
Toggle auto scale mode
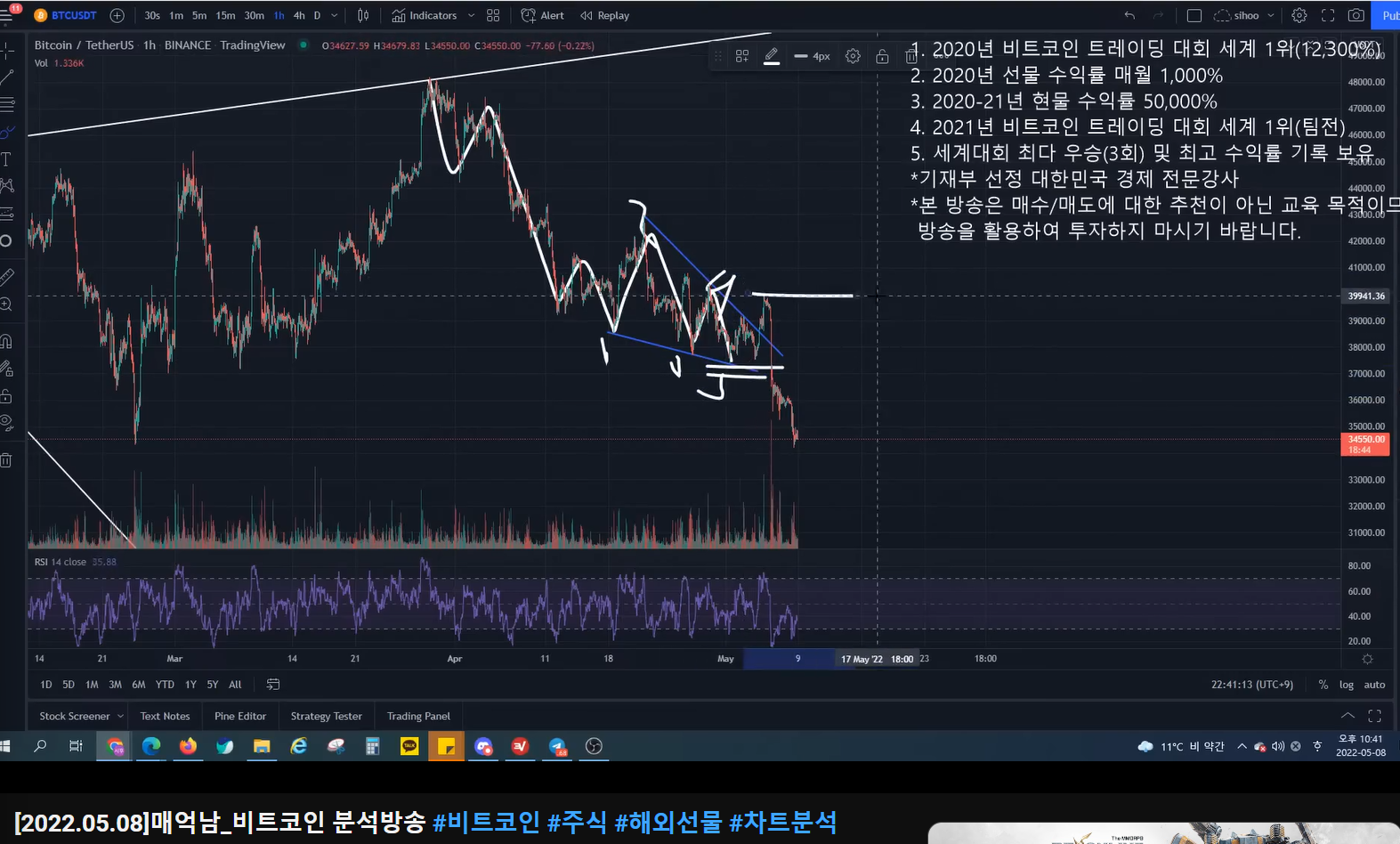tap(1374, 685)
